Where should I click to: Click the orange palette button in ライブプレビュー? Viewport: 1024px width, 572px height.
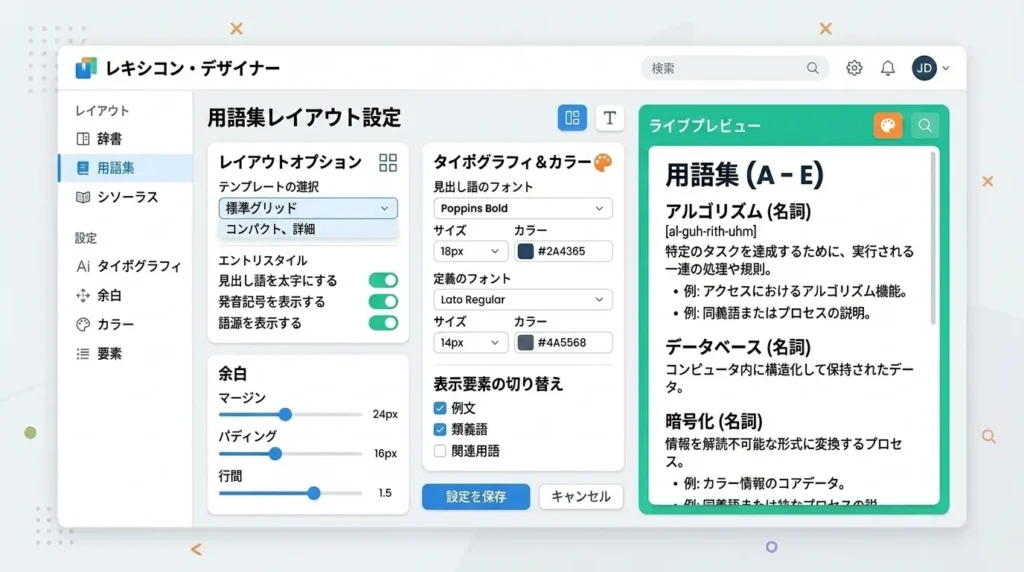(888, 125)
